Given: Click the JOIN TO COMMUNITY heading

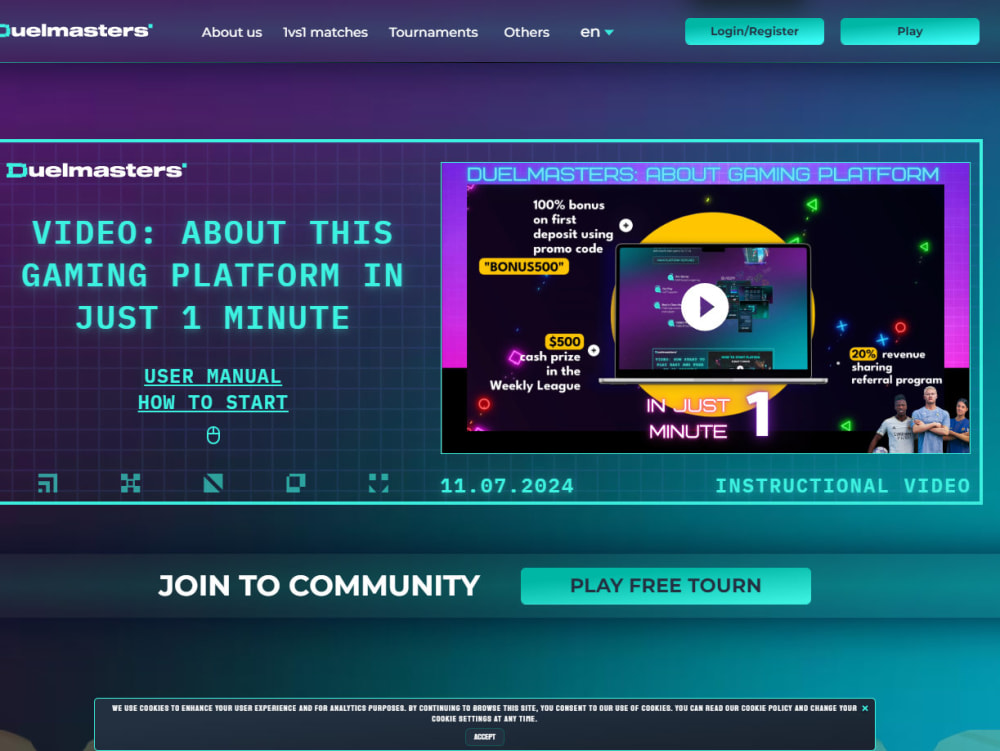Looking at the screenshot, I should 319,586.
